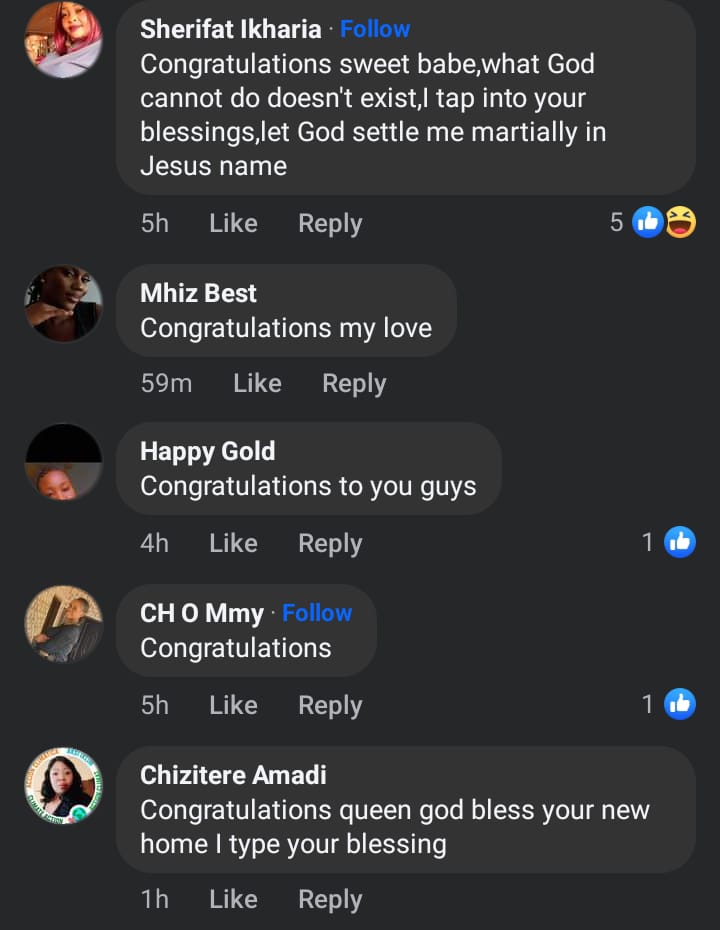Open Chizitere Amadi's profile picture
The image size is (720, 930).
[x=63, y=786]
